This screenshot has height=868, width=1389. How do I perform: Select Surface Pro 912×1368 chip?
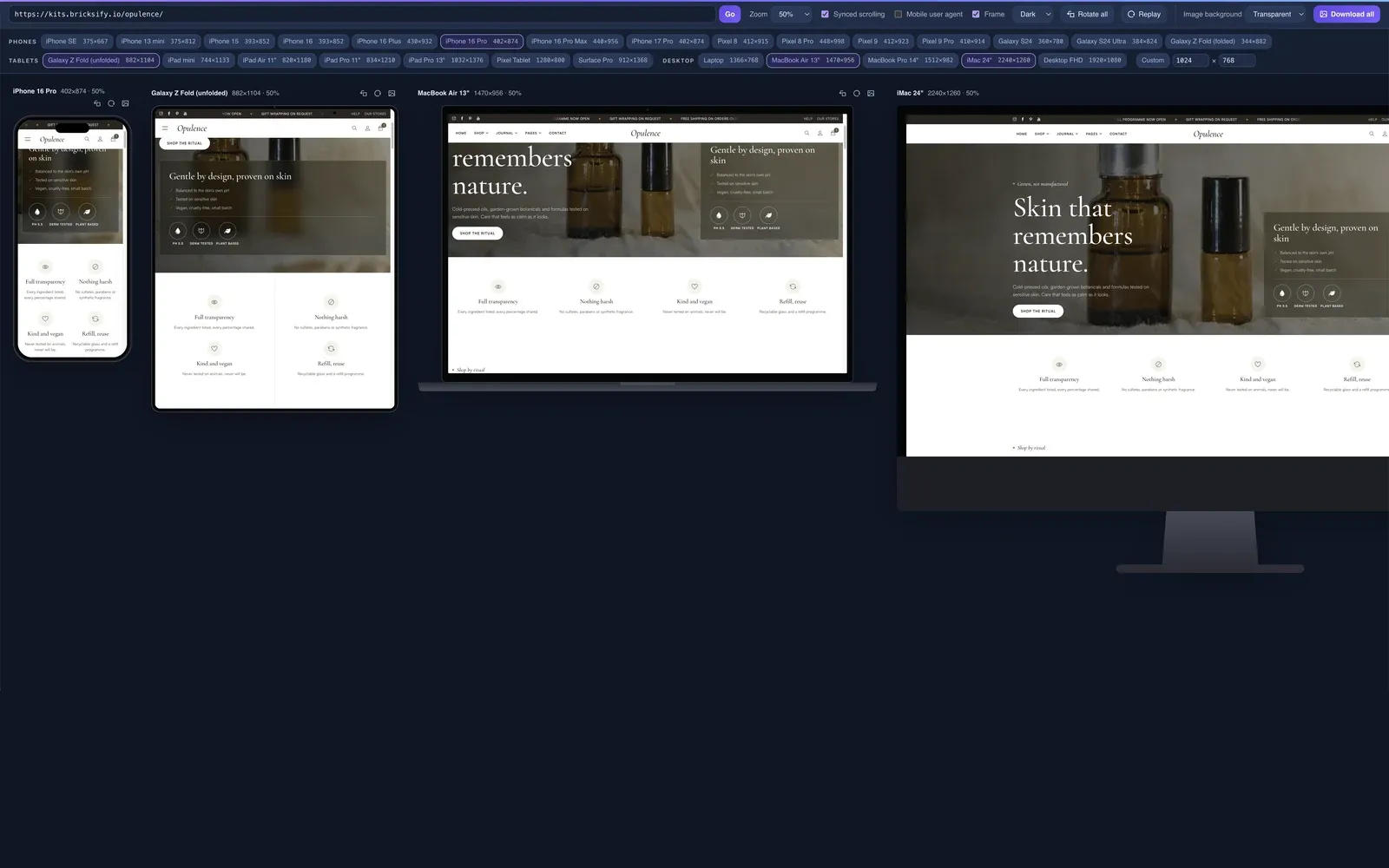613,60
